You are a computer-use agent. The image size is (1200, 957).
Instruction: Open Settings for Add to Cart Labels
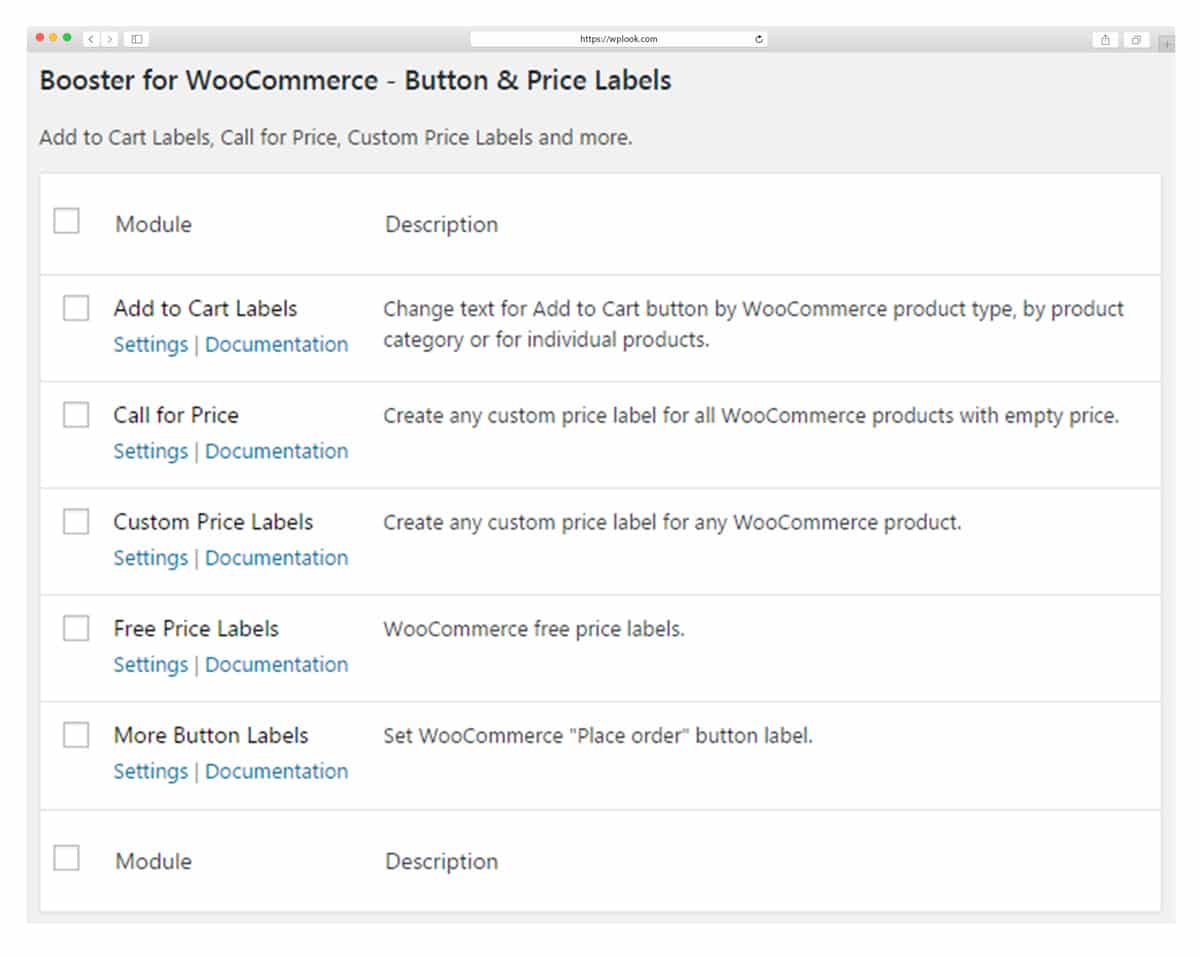click(x=151, y=344)
